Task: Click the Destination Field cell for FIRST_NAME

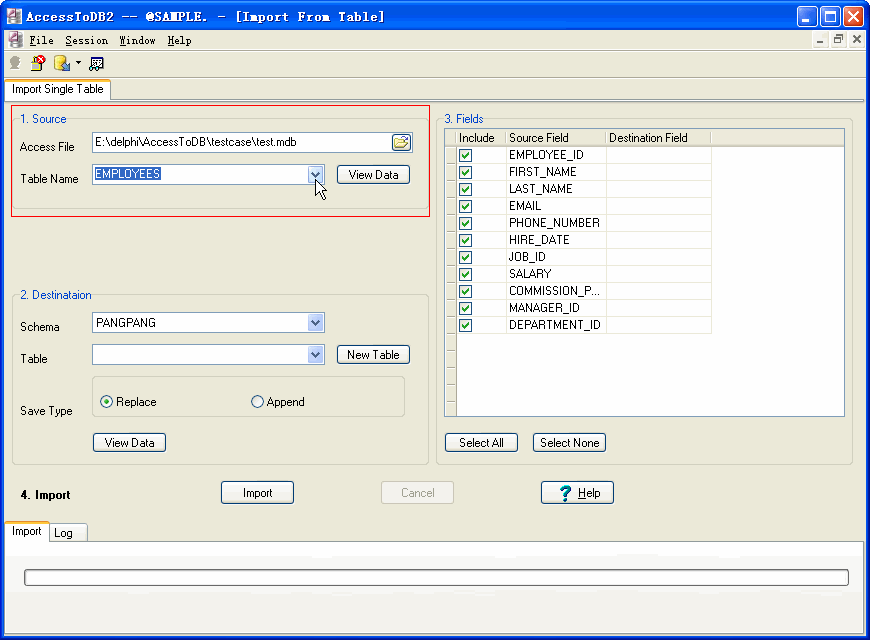Action: (659, 172)
